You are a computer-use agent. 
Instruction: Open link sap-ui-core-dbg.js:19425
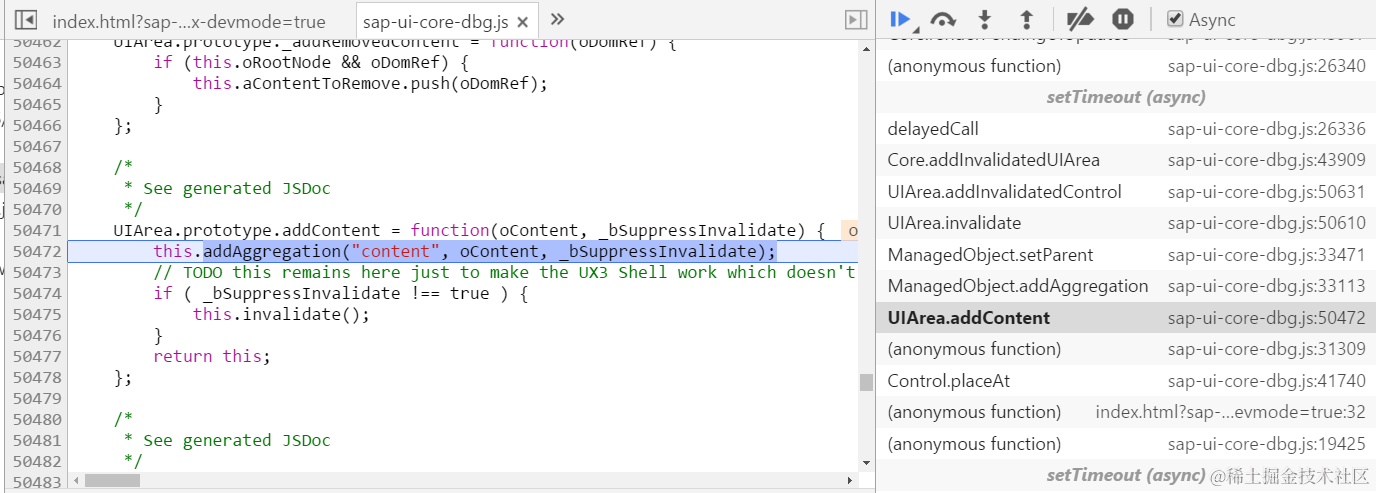1266,444
